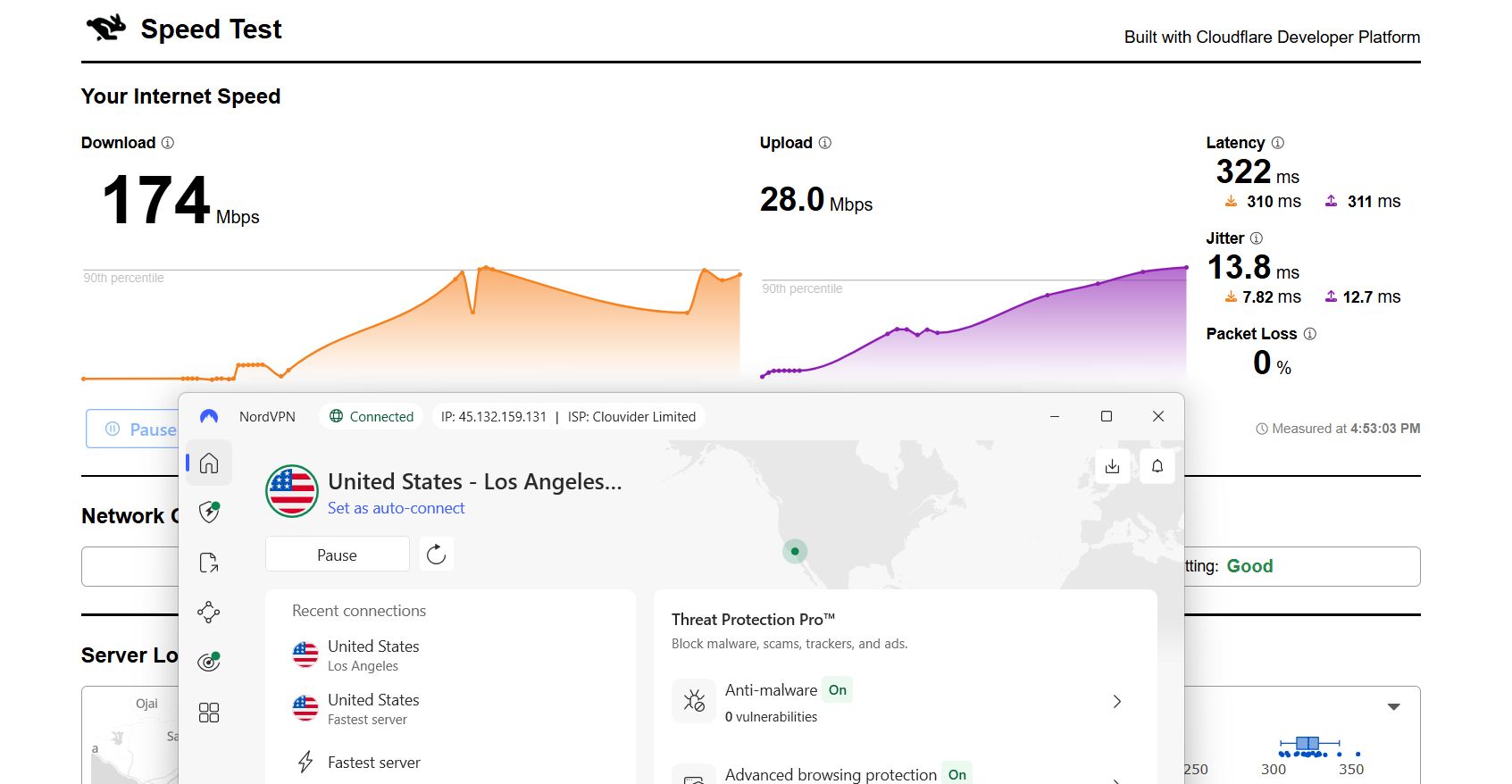This screenshot has height=784, width=1512.
Task: Click the 322 ms latency value
Action: pos(1257,171)
